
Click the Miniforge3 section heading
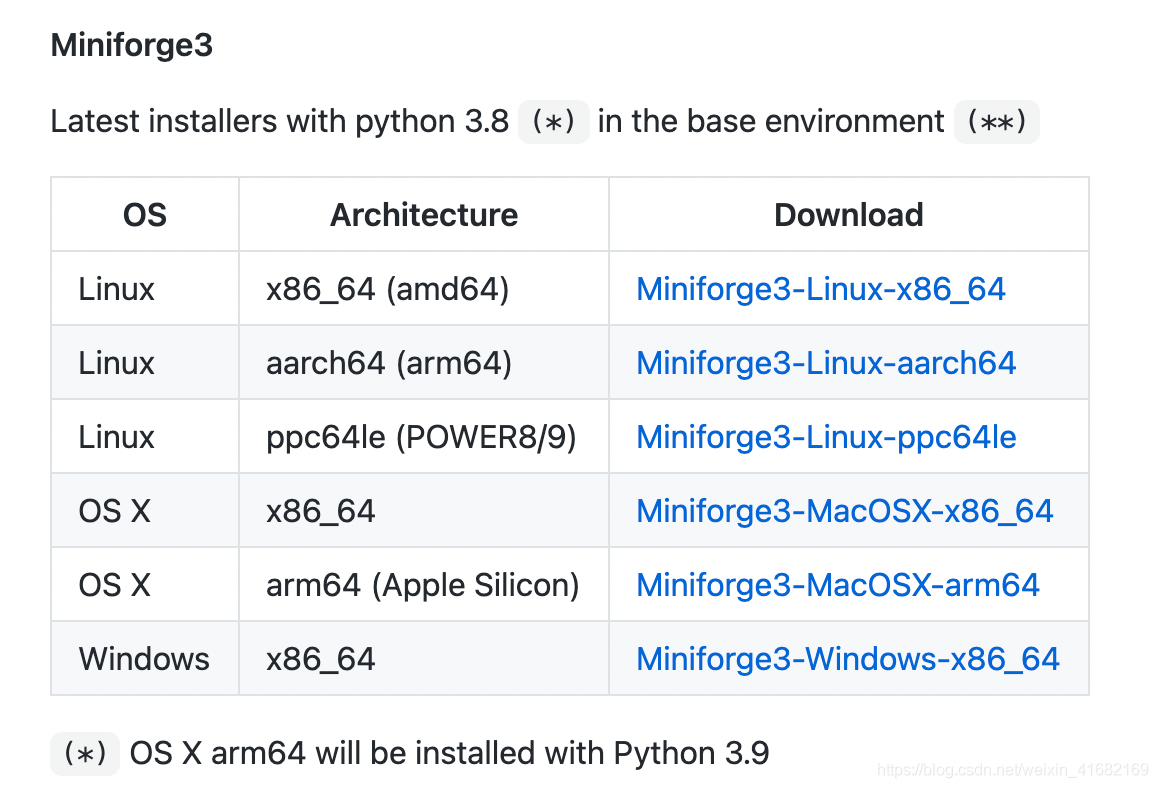(x=131, y=45)
